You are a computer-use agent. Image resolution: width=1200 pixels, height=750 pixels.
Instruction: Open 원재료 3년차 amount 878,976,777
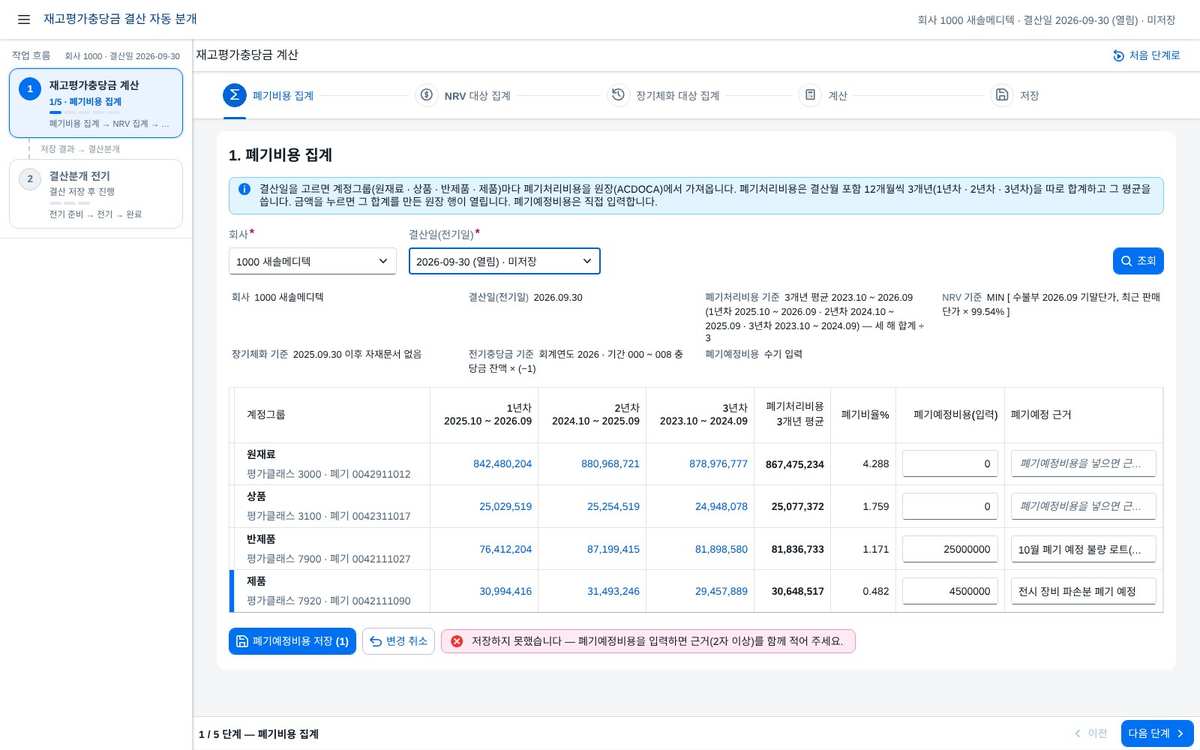[x=718, y=464]
